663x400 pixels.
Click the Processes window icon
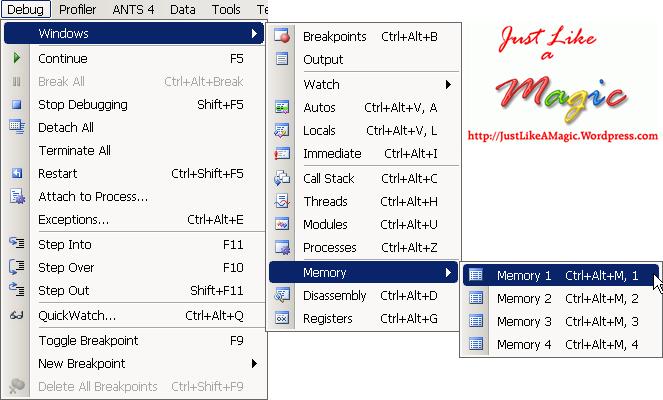[282, 247]
